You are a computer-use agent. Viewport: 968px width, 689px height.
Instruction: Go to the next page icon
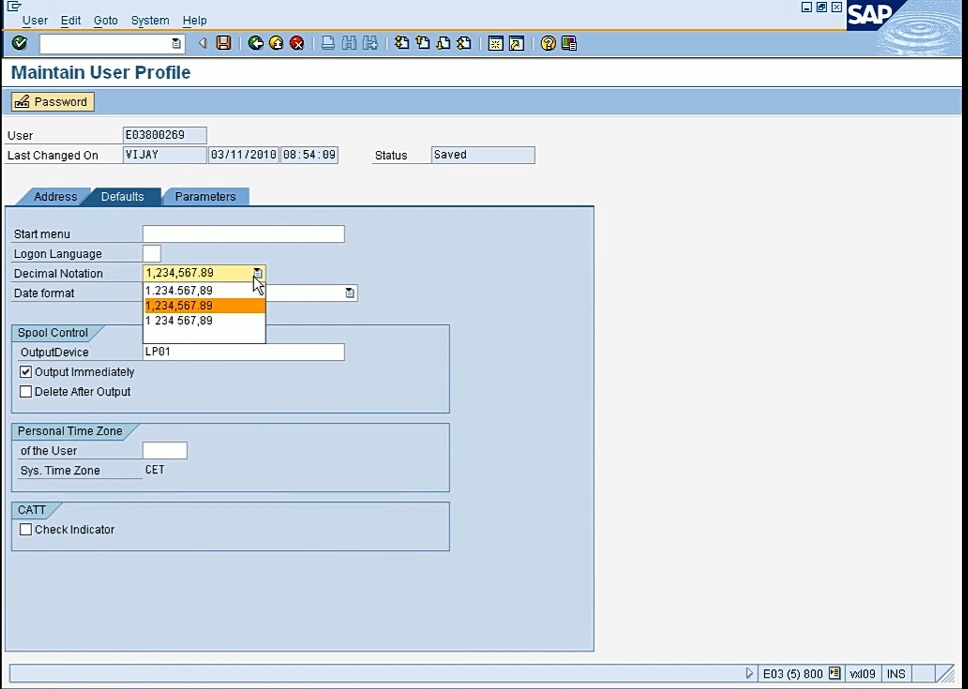443,43
